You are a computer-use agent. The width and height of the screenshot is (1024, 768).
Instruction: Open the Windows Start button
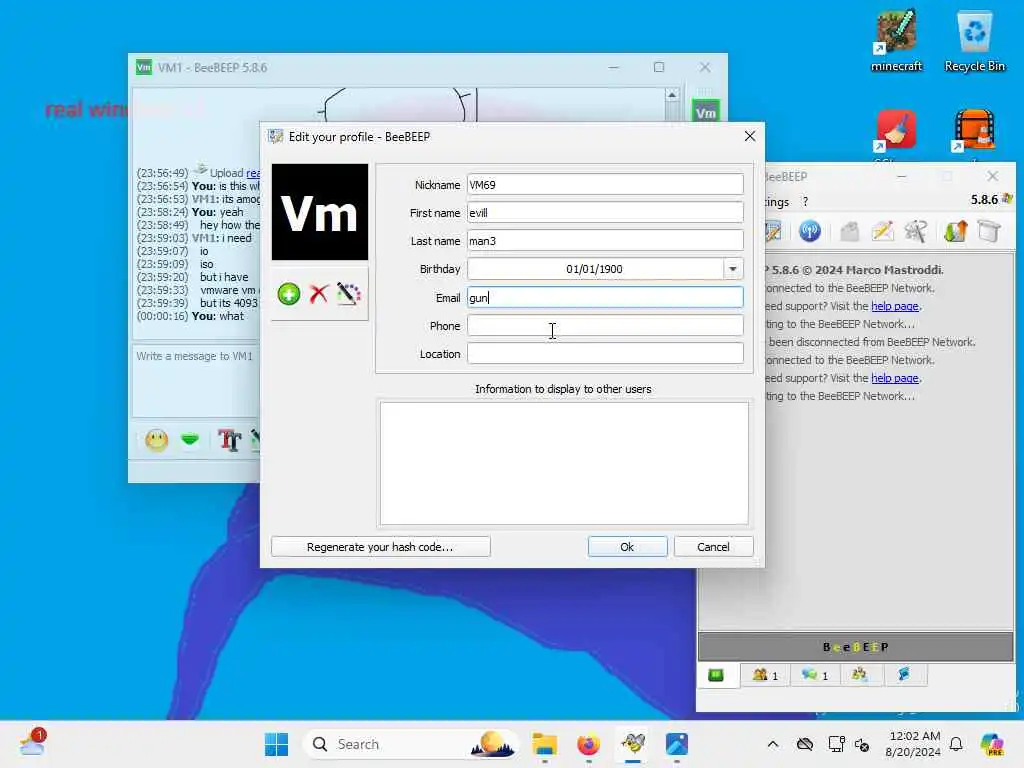(276, 744)
